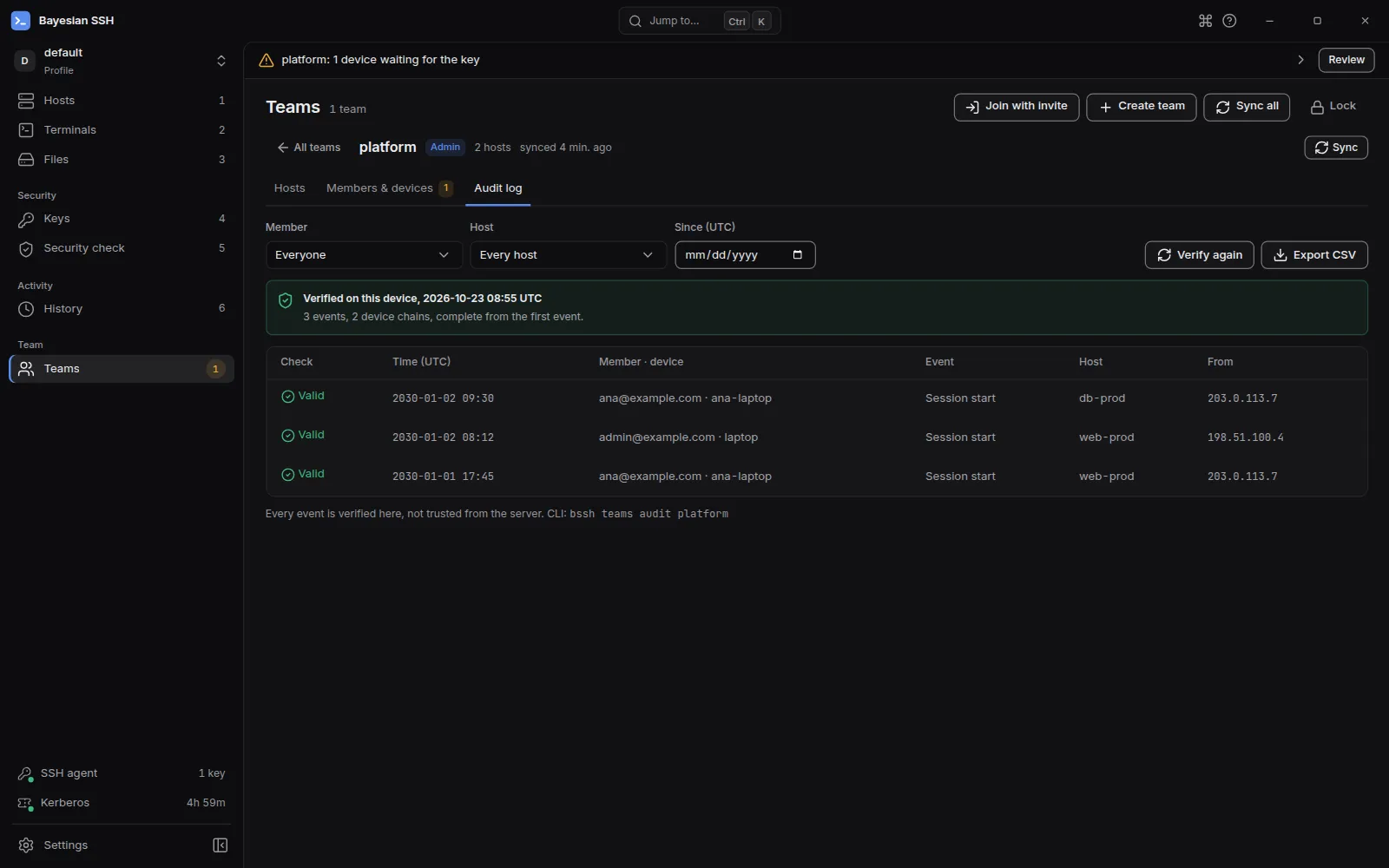Viewport: 1389px width, 868px height.
Task: Click the Valid check for 08:12 event
Action: (303, 436)
